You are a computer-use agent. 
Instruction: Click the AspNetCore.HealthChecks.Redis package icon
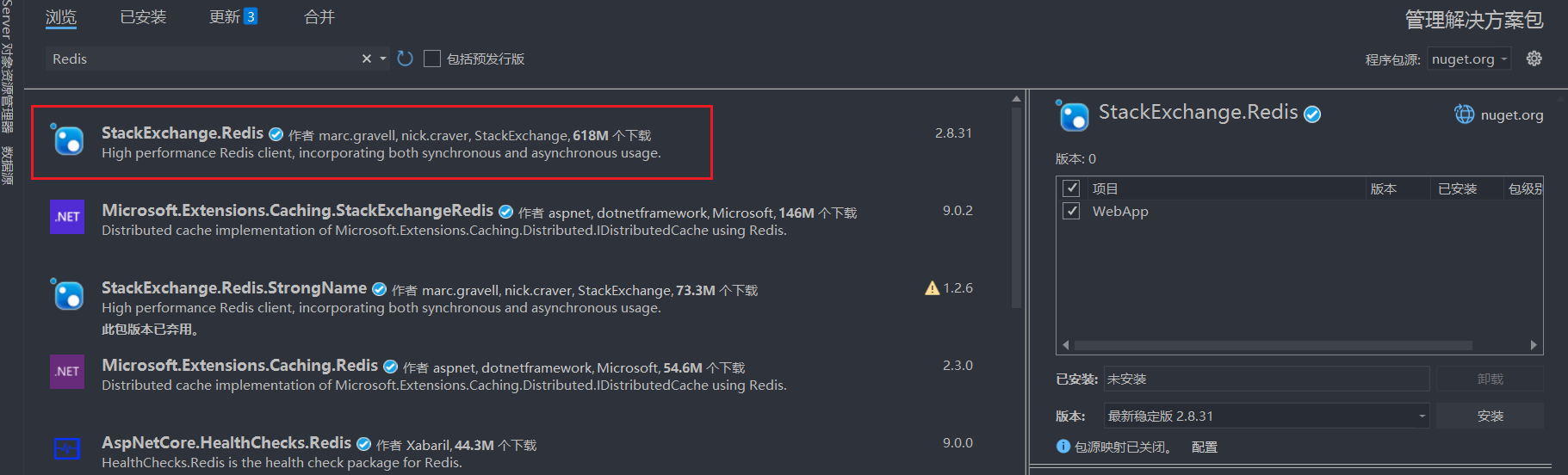point(67,448)
